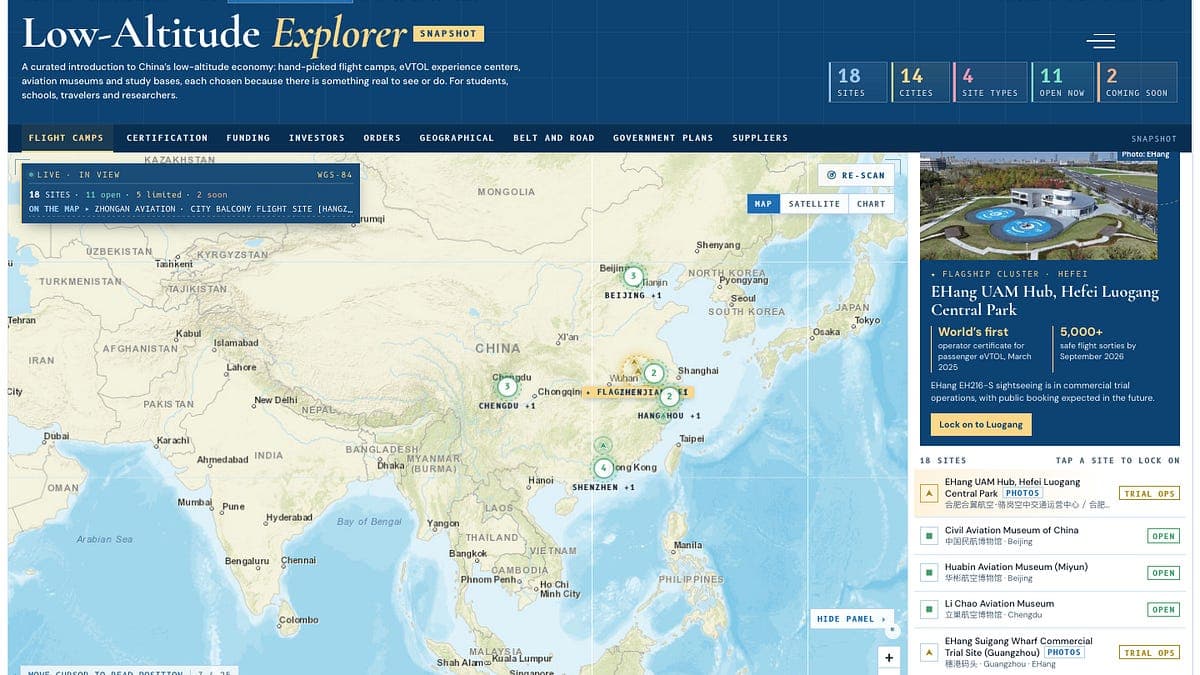Open the Government Plans tab
The image size is (1200, 675).
pos(663,138)
